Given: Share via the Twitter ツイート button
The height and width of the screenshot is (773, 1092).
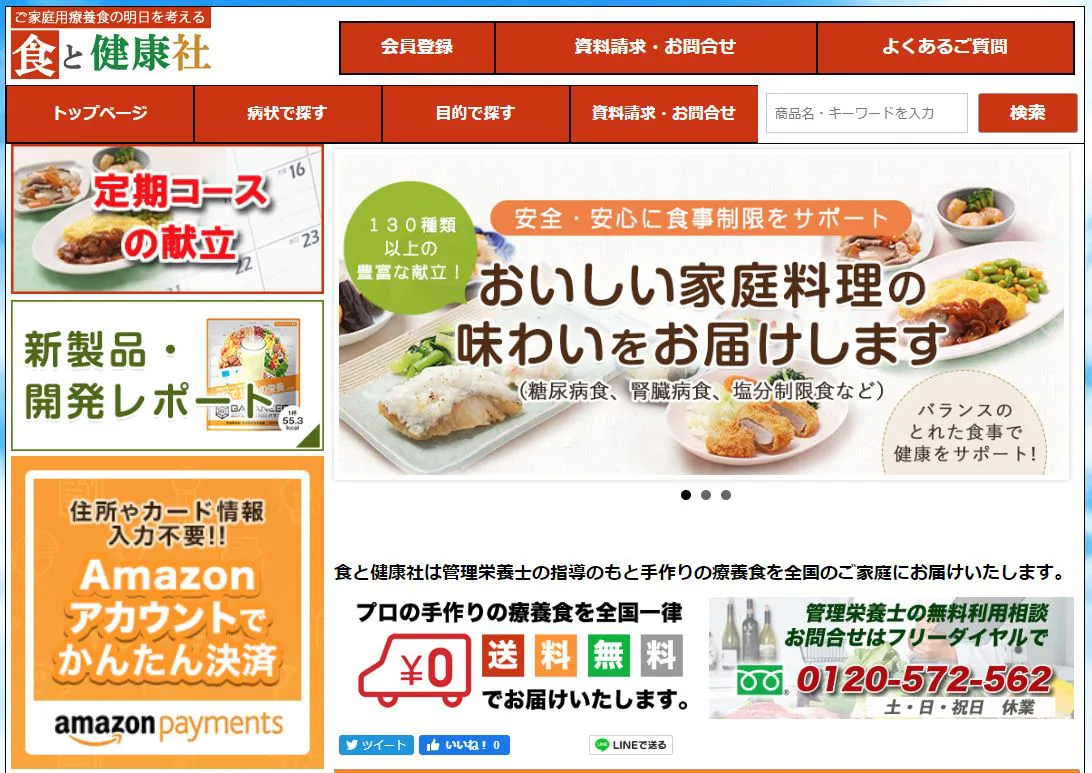Looking at the screenshot, I should [x=377, y=744].
